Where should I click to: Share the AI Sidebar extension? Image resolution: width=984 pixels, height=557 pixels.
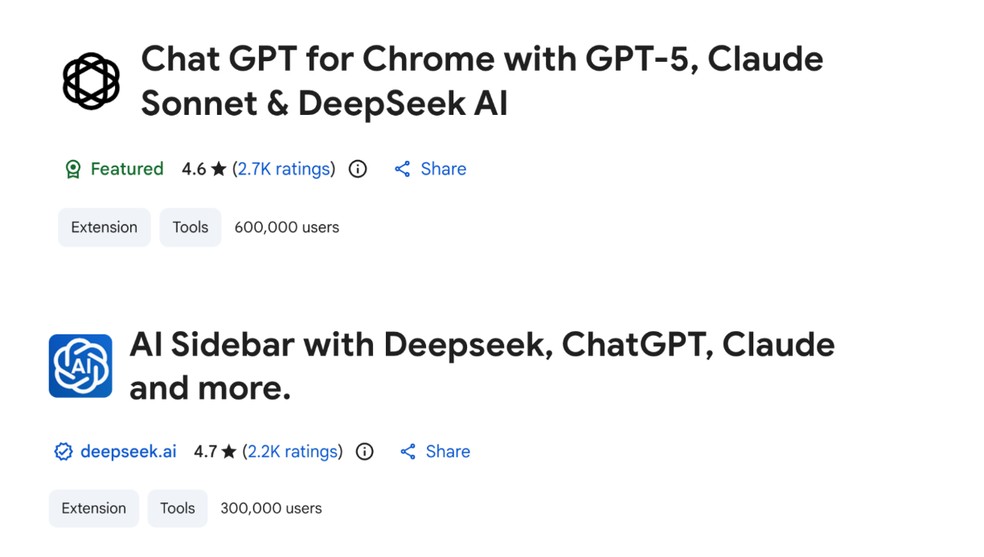435,452
